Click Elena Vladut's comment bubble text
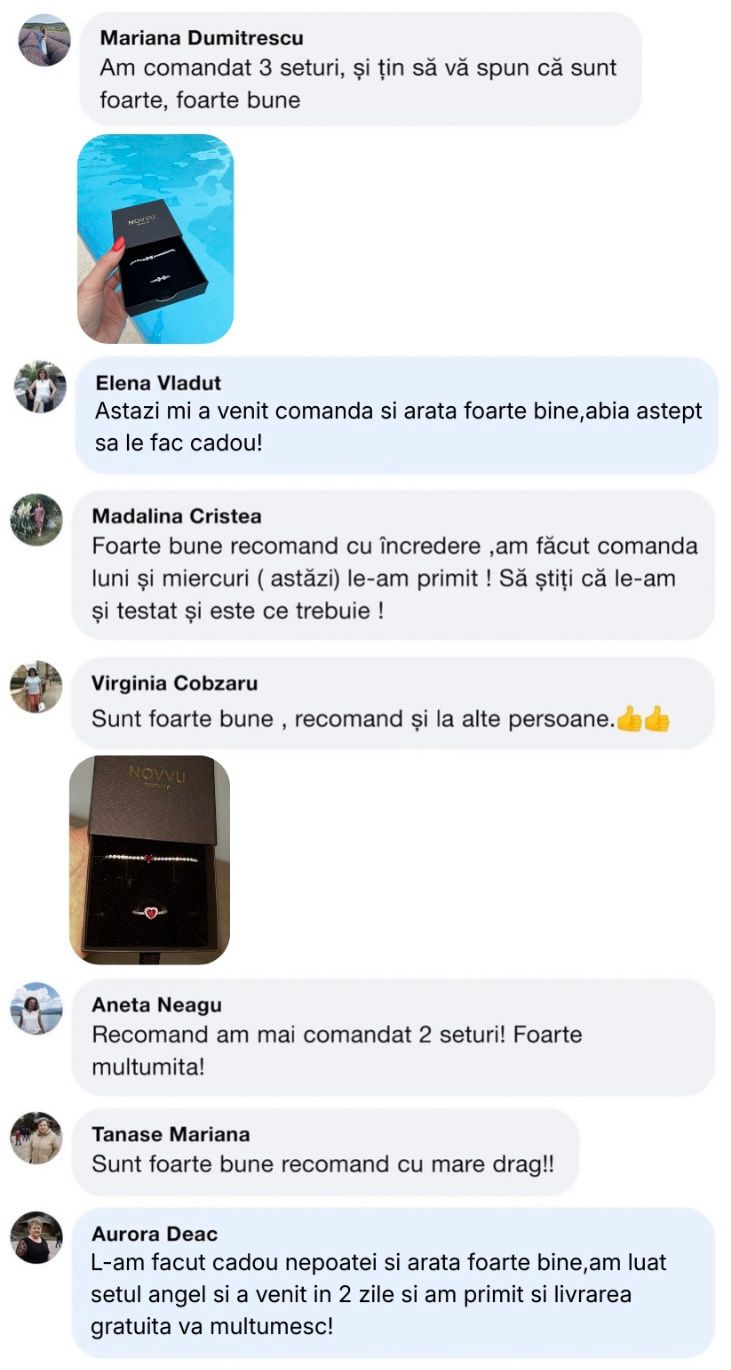The image size is (731, 1370). (398, 425)
